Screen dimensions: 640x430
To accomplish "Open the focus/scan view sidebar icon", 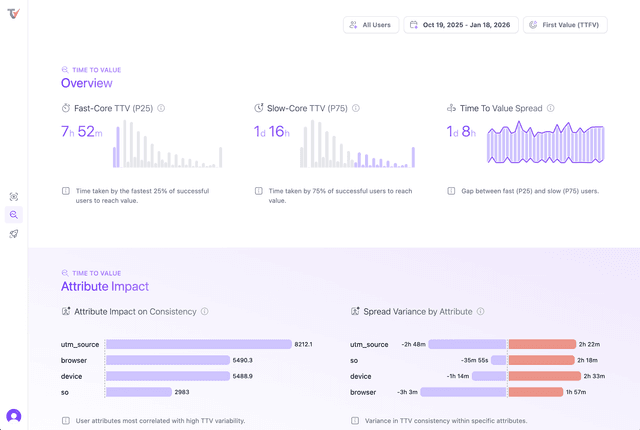I will 14,197.
